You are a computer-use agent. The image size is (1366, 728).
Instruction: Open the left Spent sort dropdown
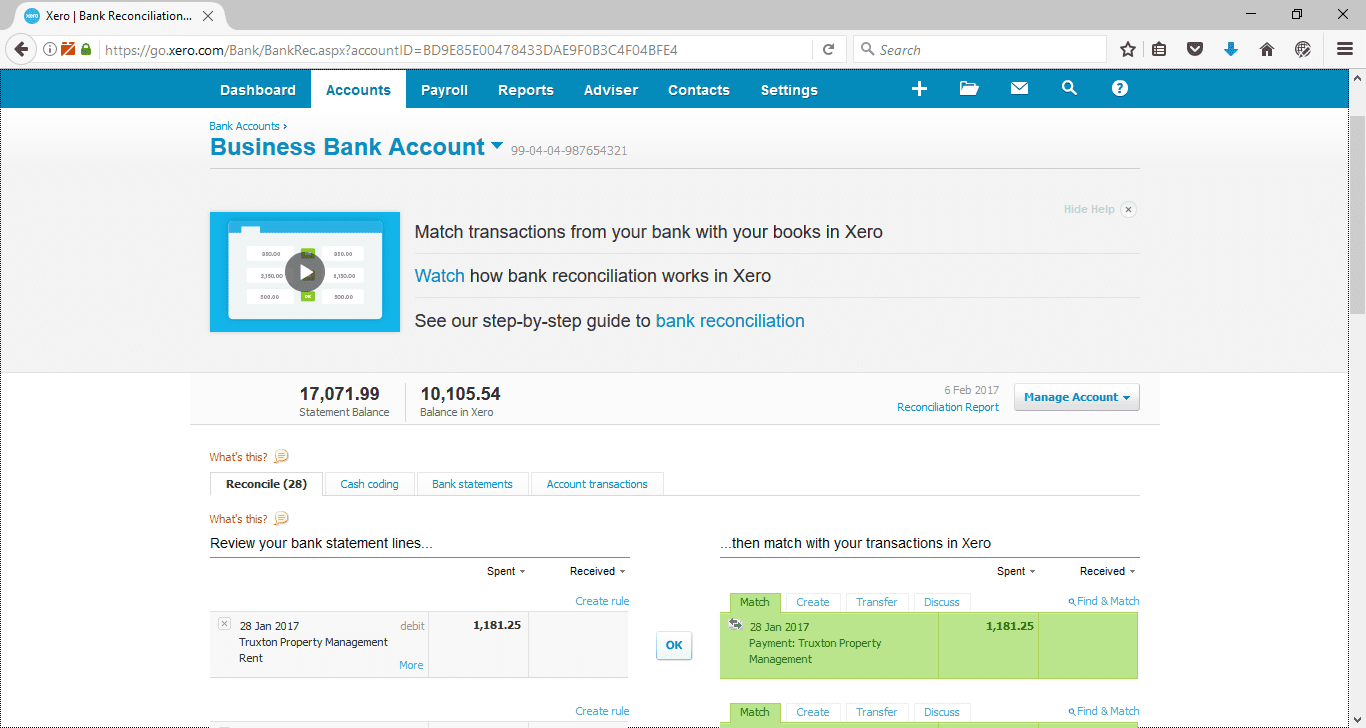pyautogui.click(x=506, y=571)
